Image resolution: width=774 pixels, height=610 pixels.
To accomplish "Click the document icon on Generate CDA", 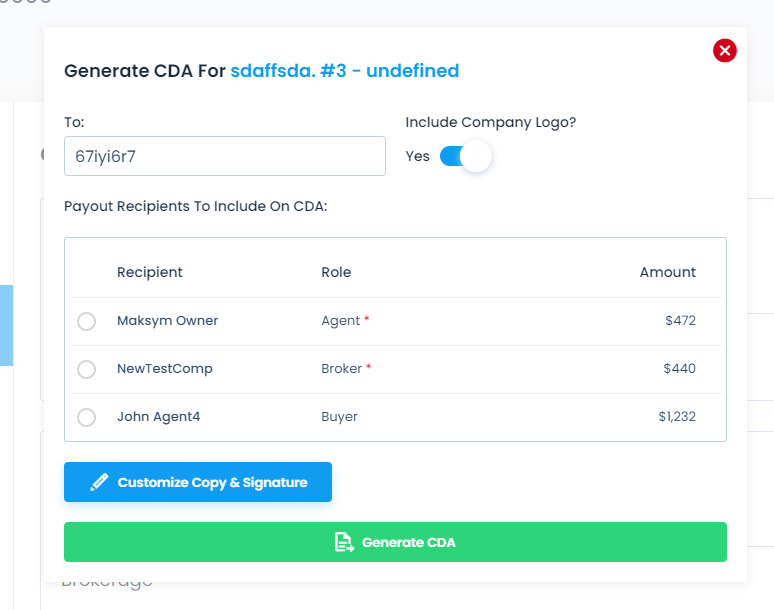I will [344, 542].
